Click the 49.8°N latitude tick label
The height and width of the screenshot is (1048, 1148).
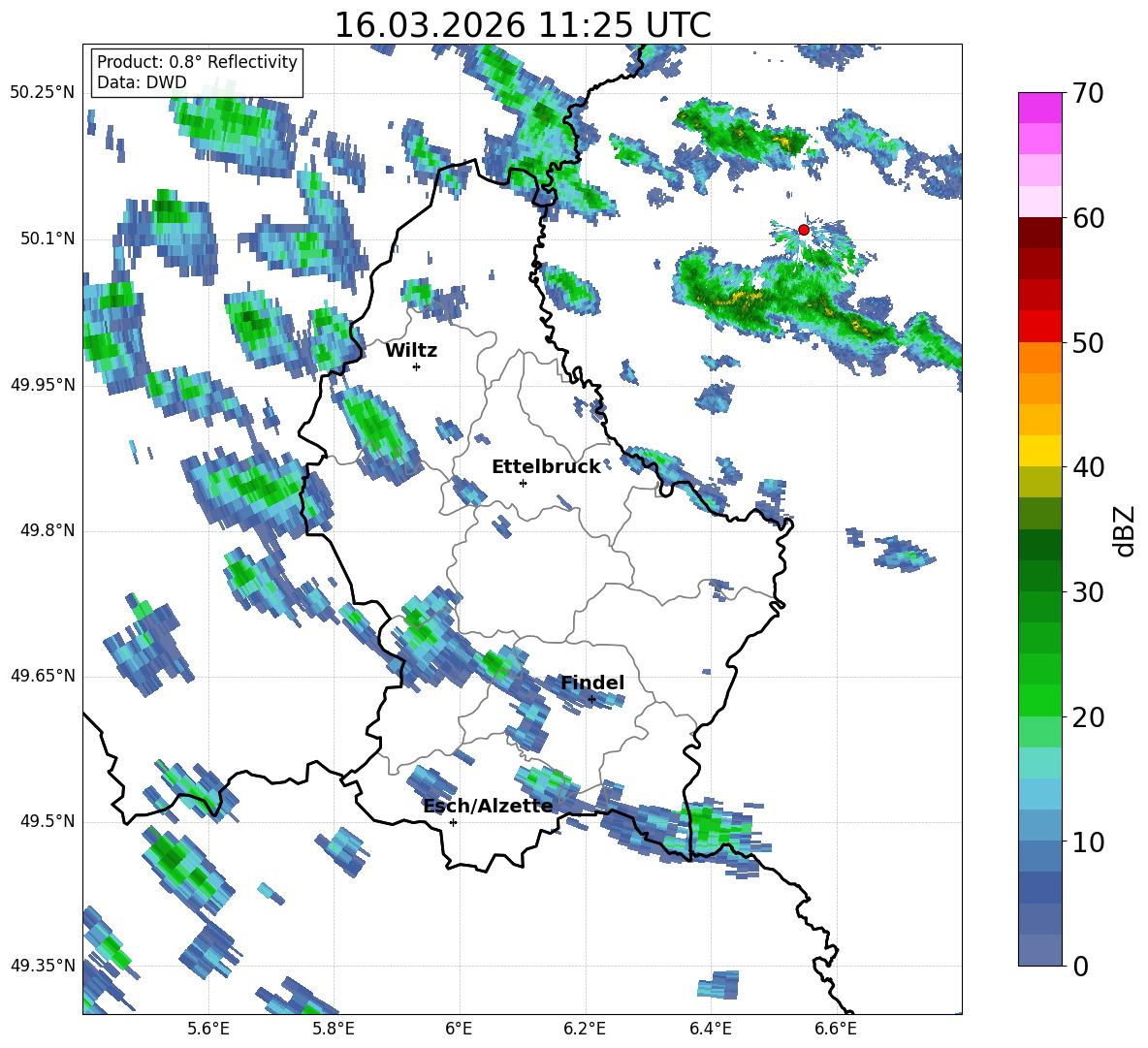coord(48,530)
